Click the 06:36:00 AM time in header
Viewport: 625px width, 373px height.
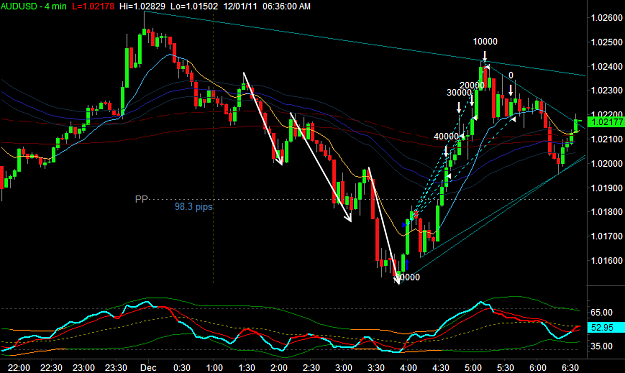point(287,6)
